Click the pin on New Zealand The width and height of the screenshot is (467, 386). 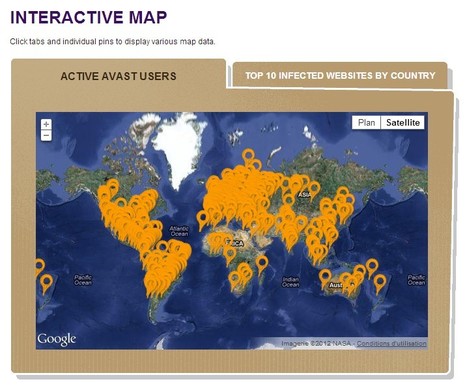[380, 282]
